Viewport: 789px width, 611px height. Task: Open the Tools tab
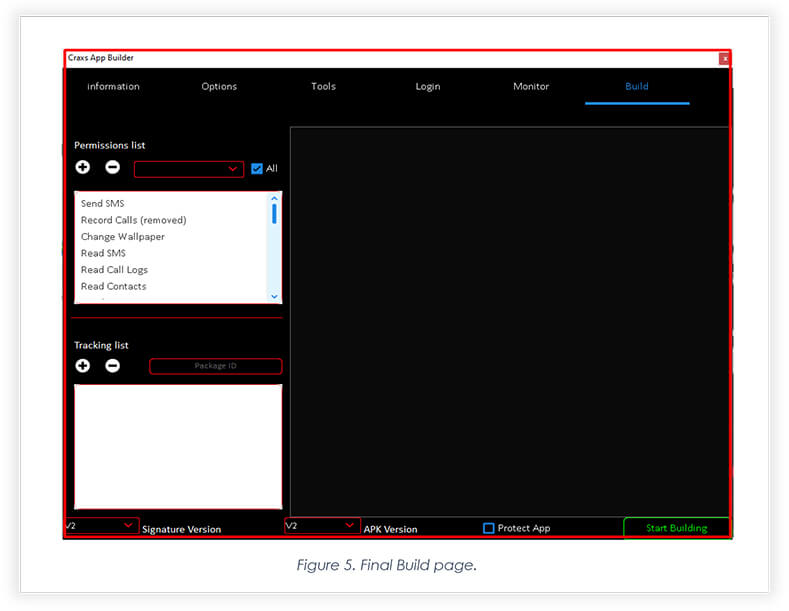tap(323, 87)
